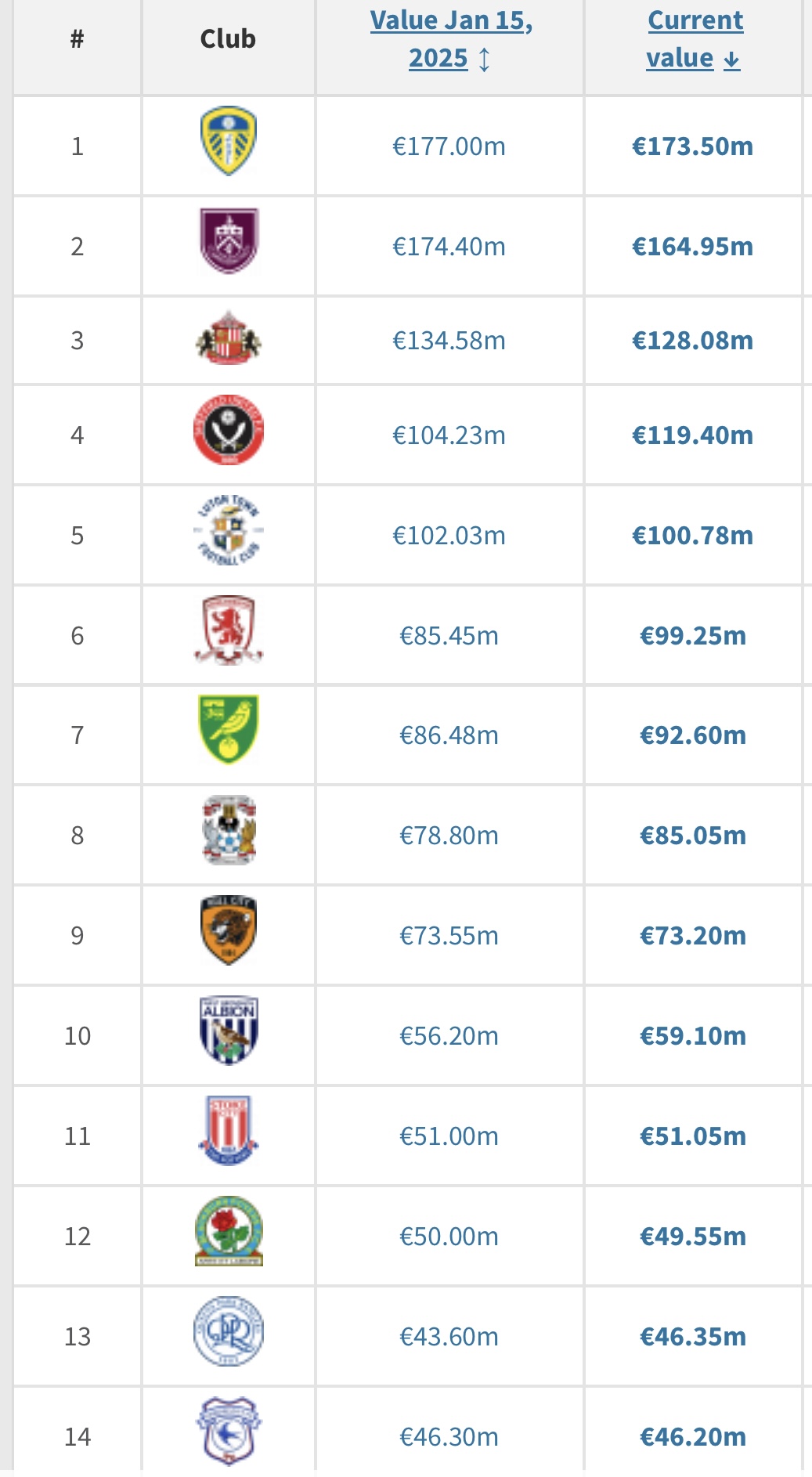Open the Coventry City crest

point(228,830)
